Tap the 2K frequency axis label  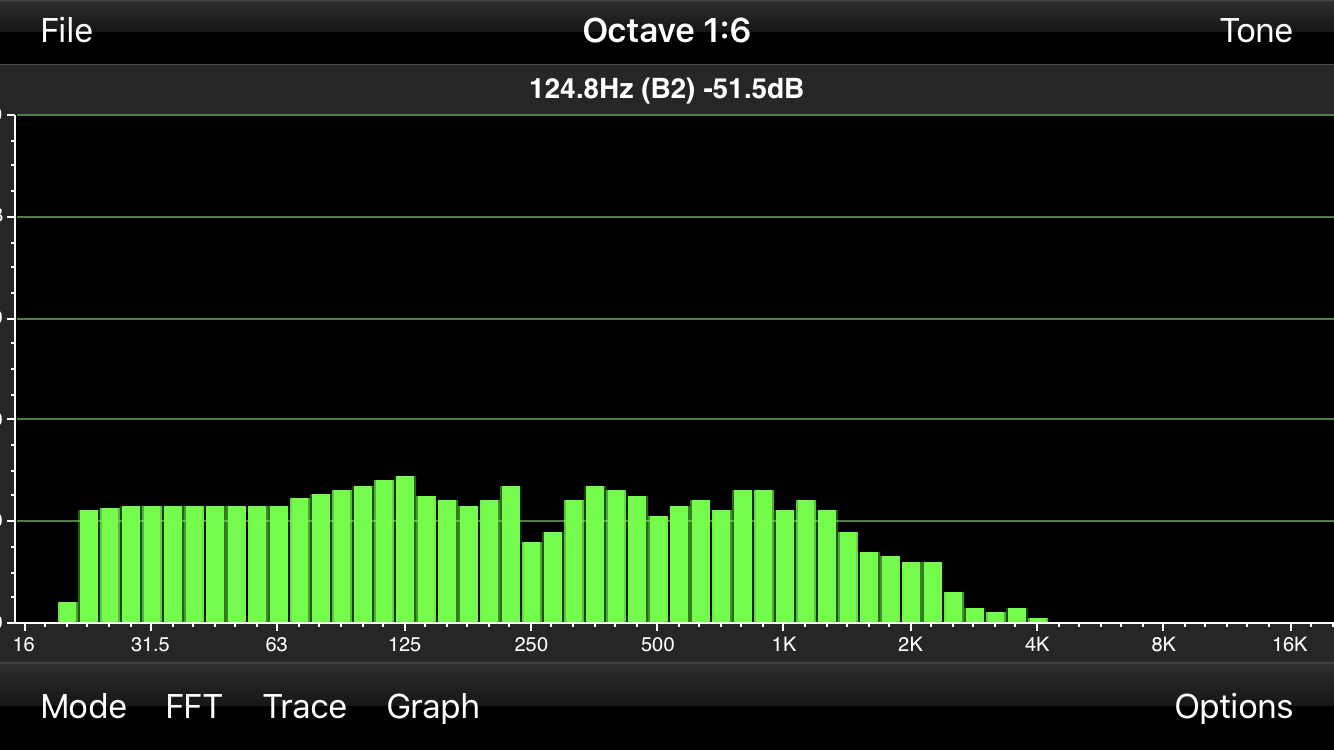(x=910, y=644)
